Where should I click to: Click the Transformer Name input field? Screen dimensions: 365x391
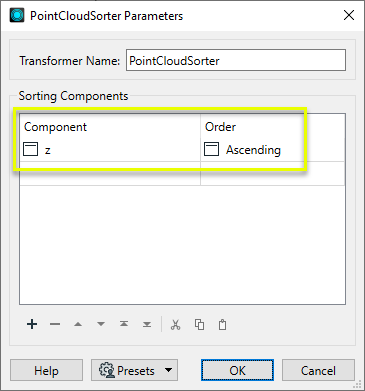(x=236, y=60)
